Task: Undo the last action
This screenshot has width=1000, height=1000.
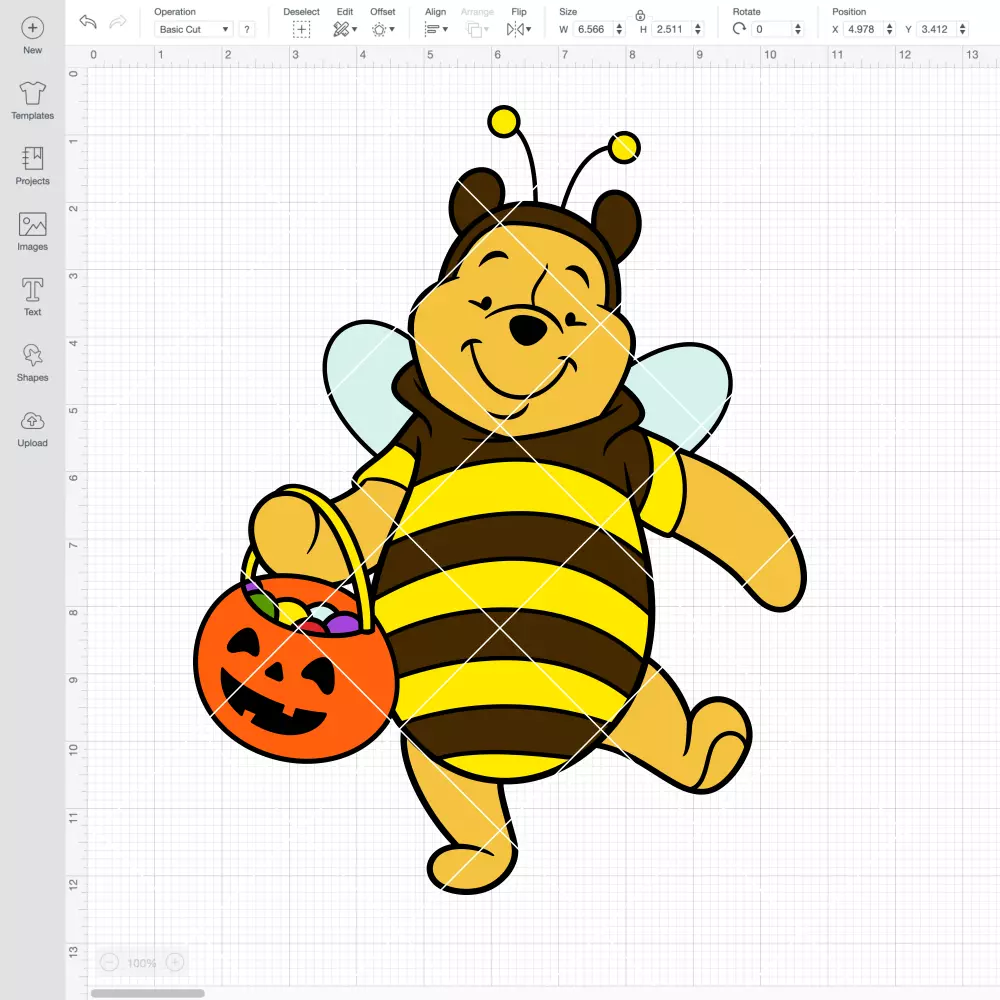Action: point(88,22)
